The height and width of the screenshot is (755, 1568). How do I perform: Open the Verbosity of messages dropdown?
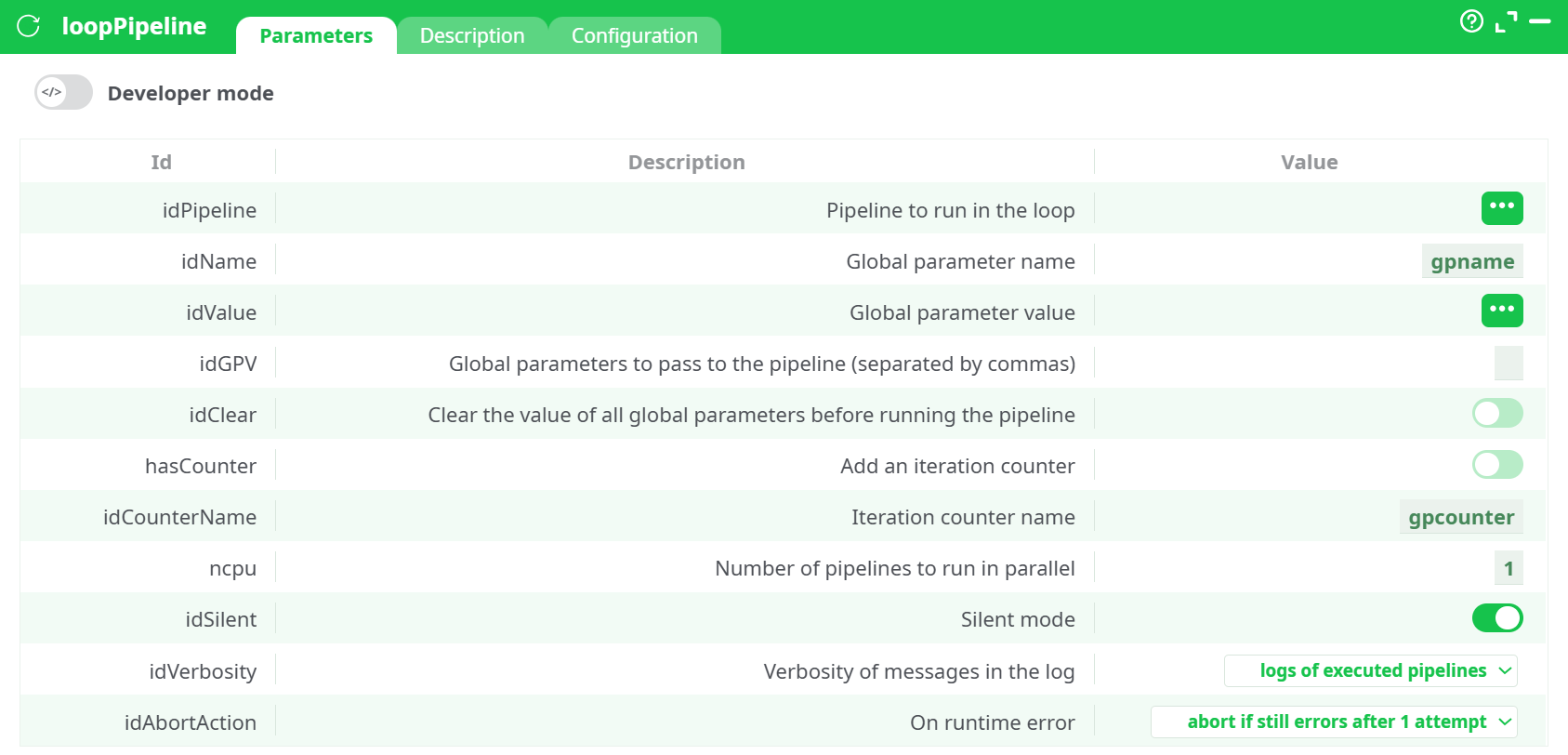[x=1370, y=671]
